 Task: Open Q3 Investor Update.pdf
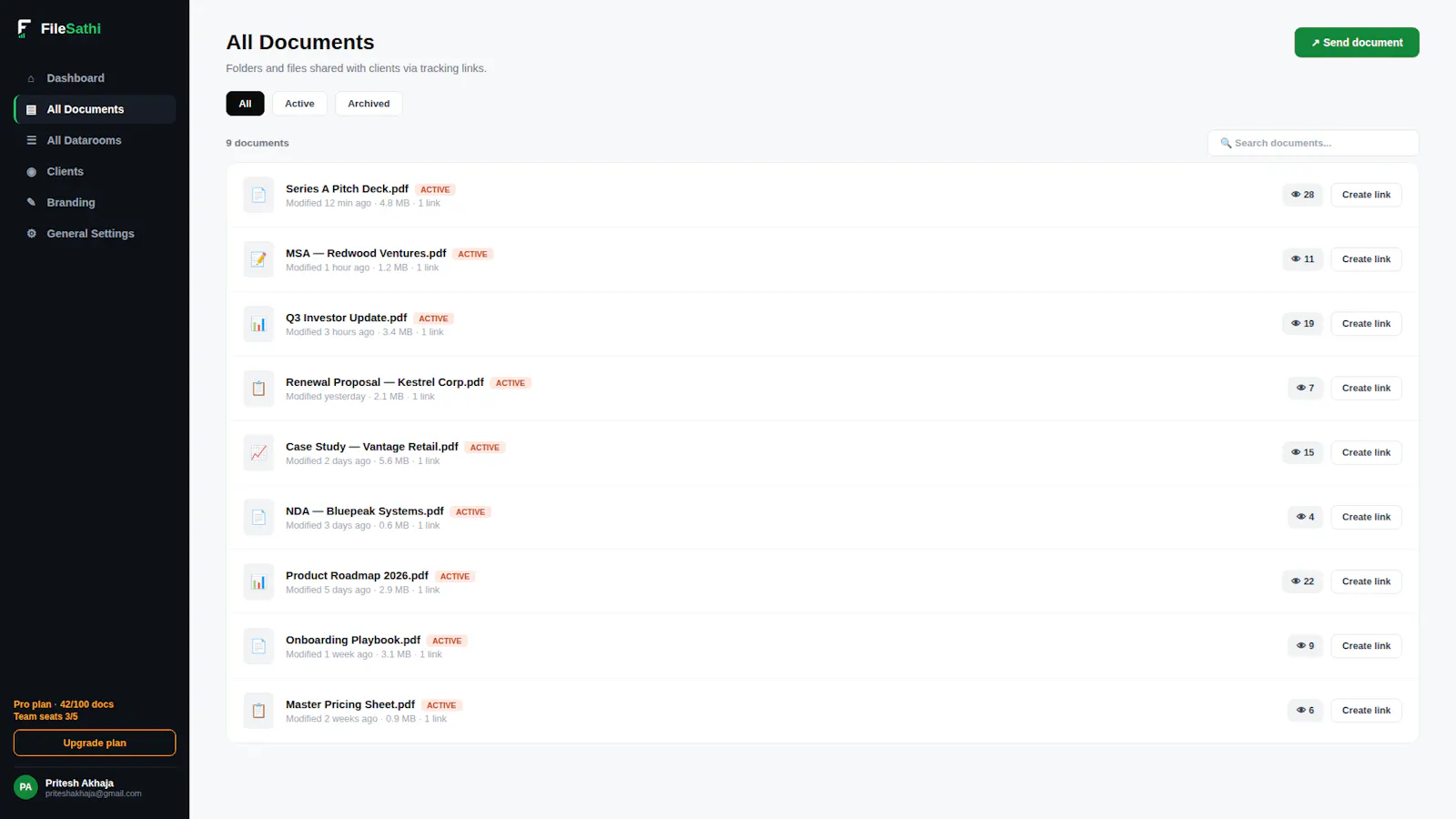point(346,318)
